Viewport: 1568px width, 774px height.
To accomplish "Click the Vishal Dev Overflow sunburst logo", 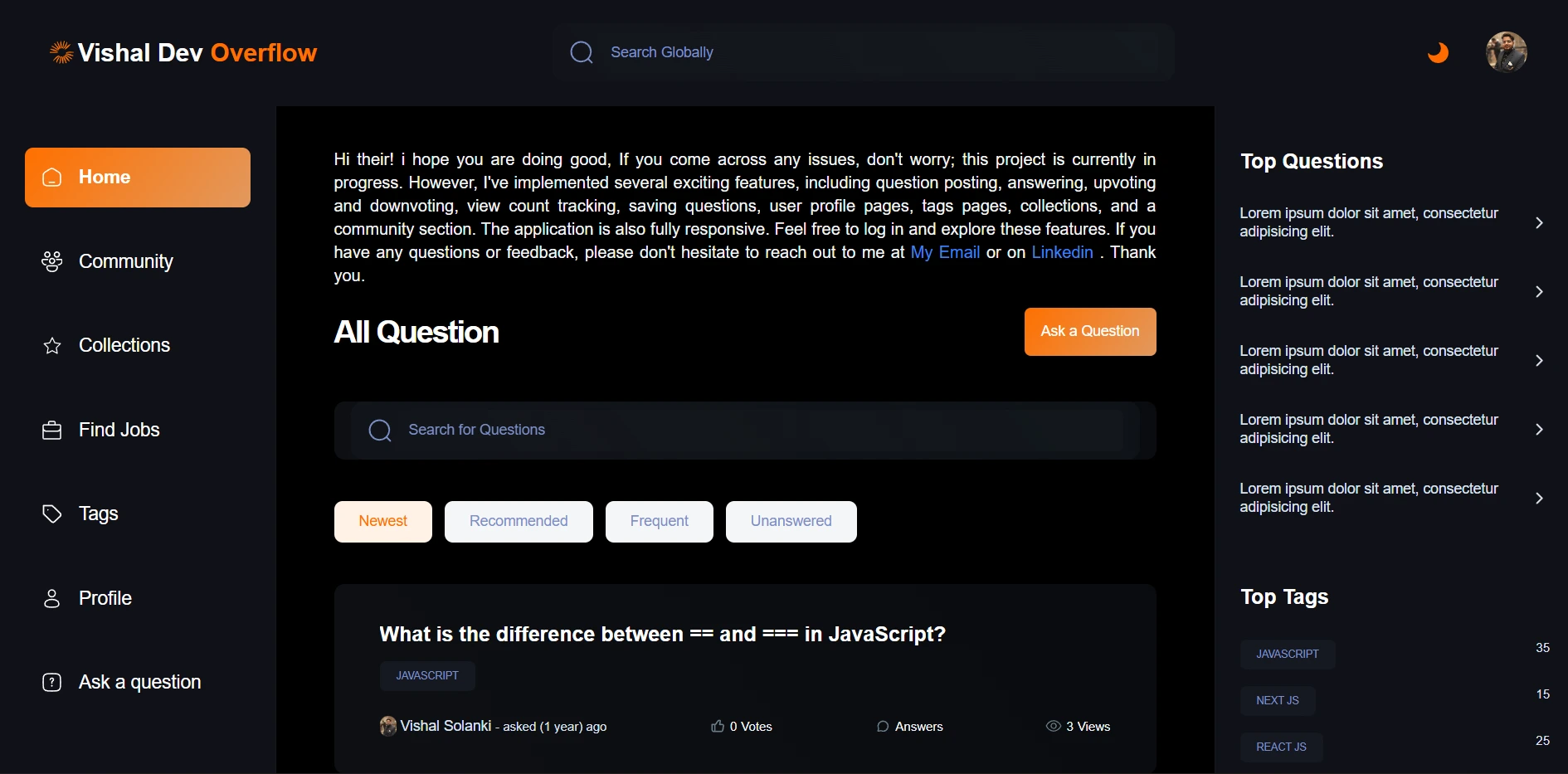I will pos(61,52).
